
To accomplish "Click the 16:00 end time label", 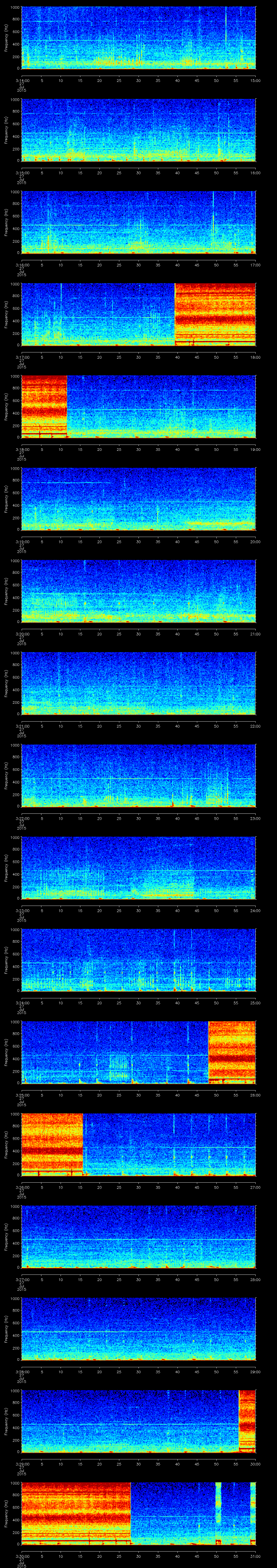I will 256,173.
